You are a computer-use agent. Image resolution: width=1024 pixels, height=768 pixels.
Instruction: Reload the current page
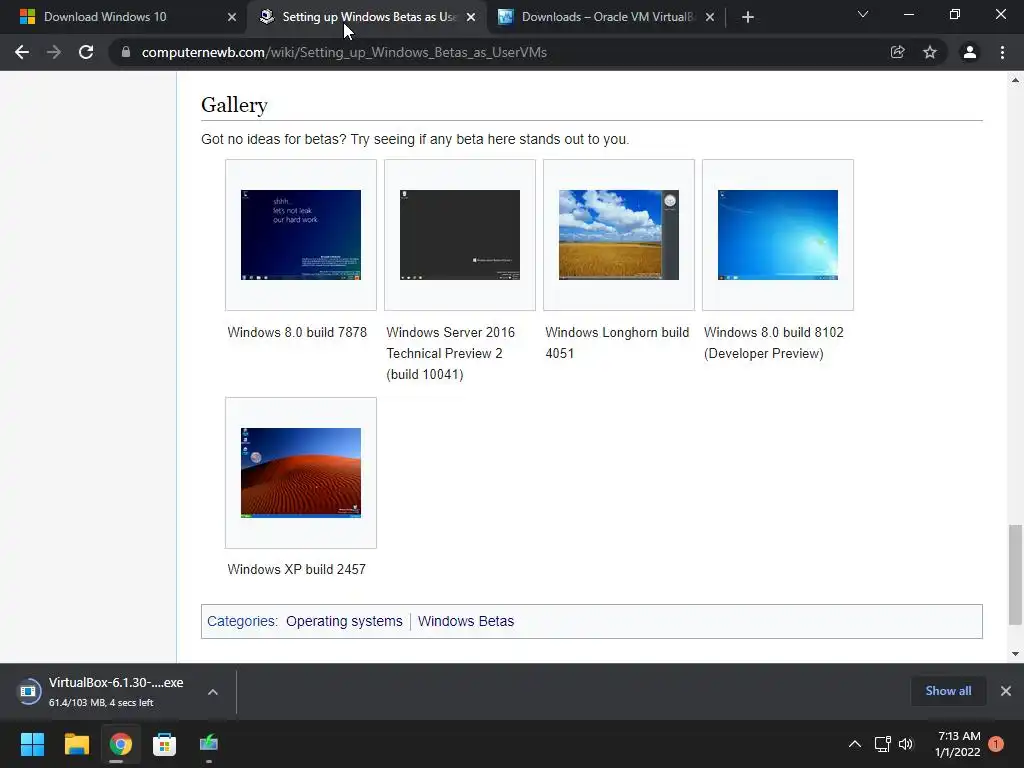pos(86,52)
